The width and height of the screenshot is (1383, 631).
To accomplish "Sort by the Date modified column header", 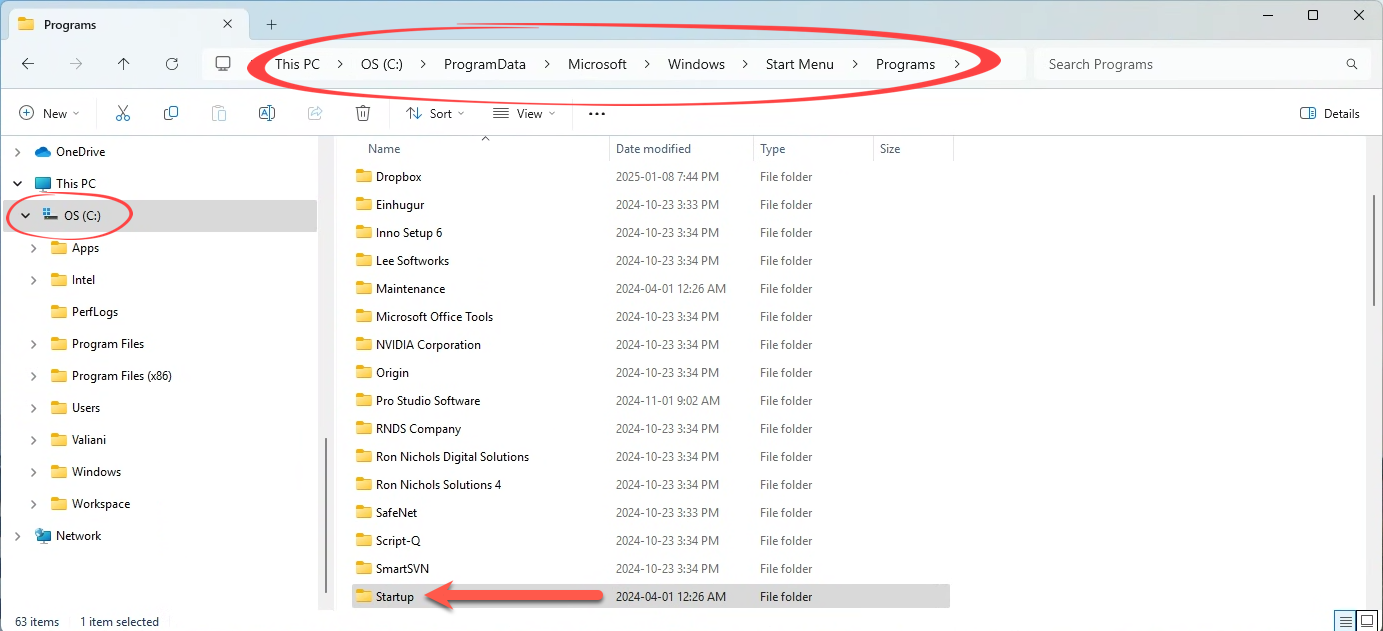I will pos(653,149).
